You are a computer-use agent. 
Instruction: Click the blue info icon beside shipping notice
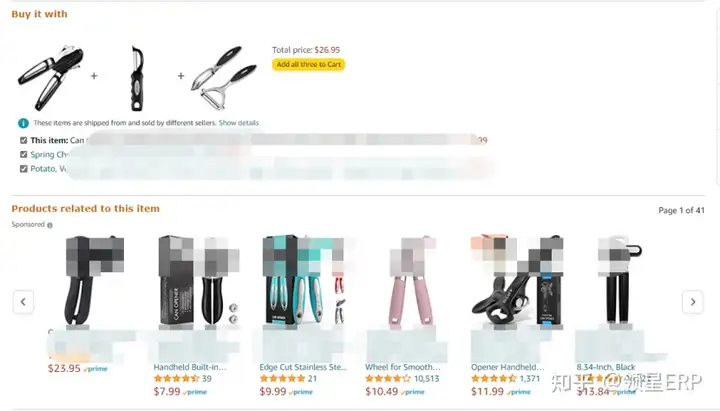[23, 123]
